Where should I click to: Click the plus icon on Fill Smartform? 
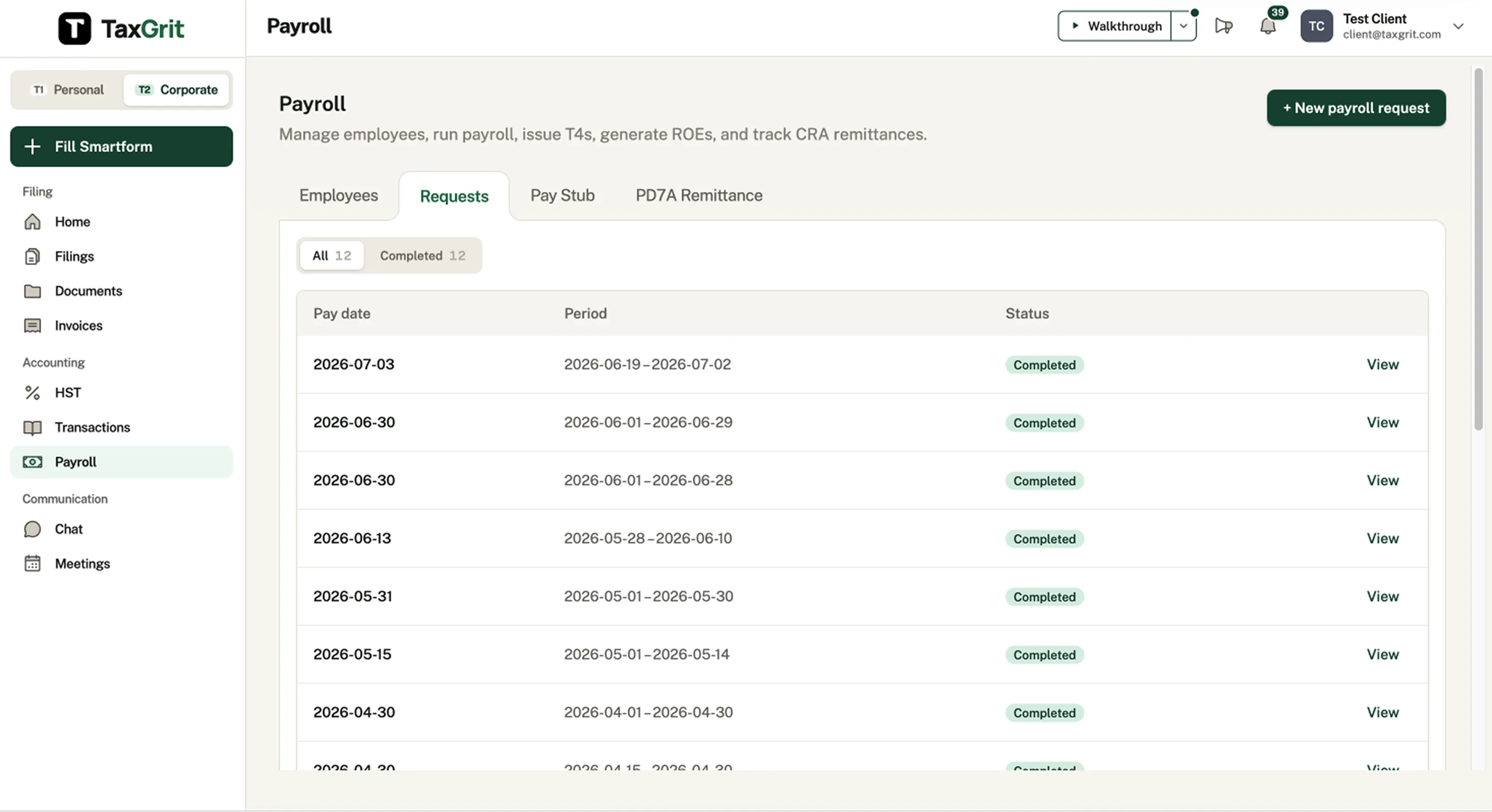pos(33,147)
